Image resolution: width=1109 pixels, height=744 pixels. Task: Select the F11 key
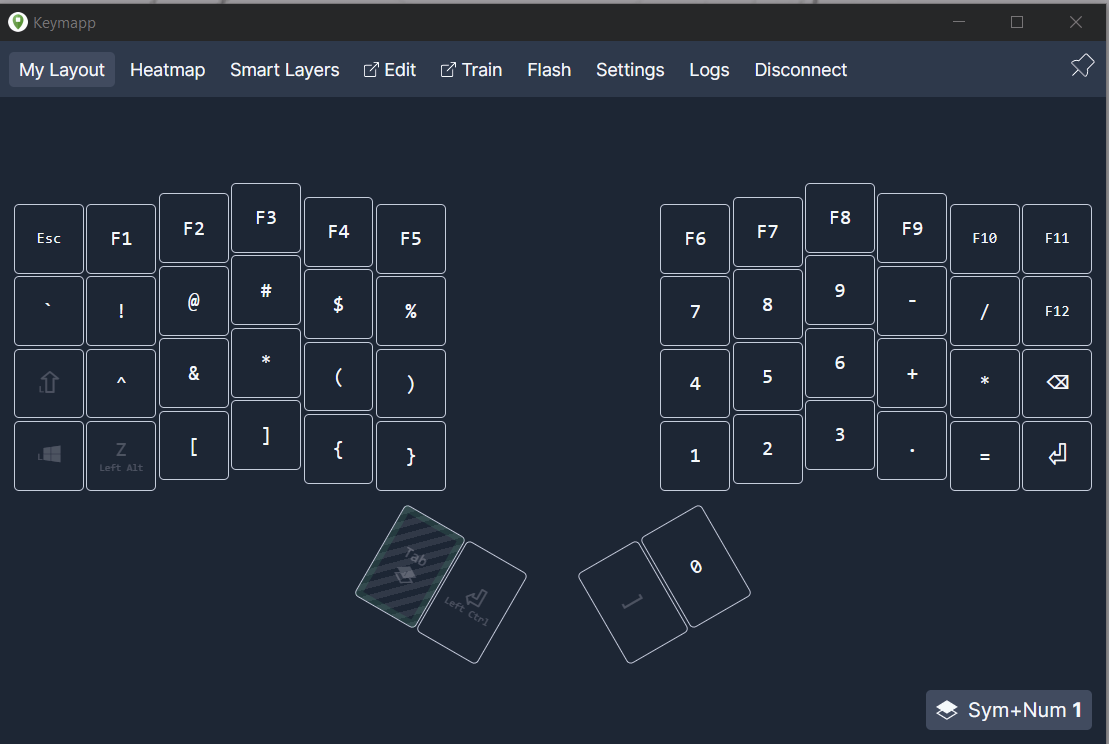[x=1057, y=238]
